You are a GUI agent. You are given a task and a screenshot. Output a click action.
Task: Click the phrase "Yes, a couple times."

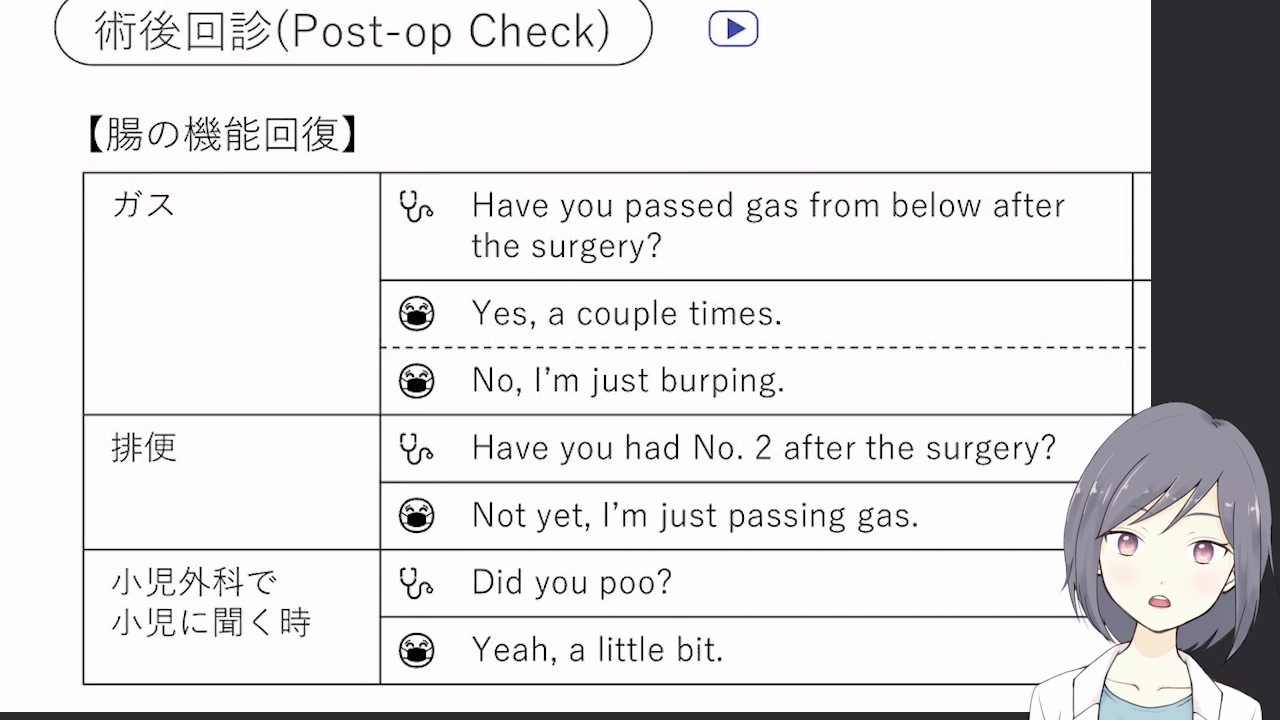point(626,314)
